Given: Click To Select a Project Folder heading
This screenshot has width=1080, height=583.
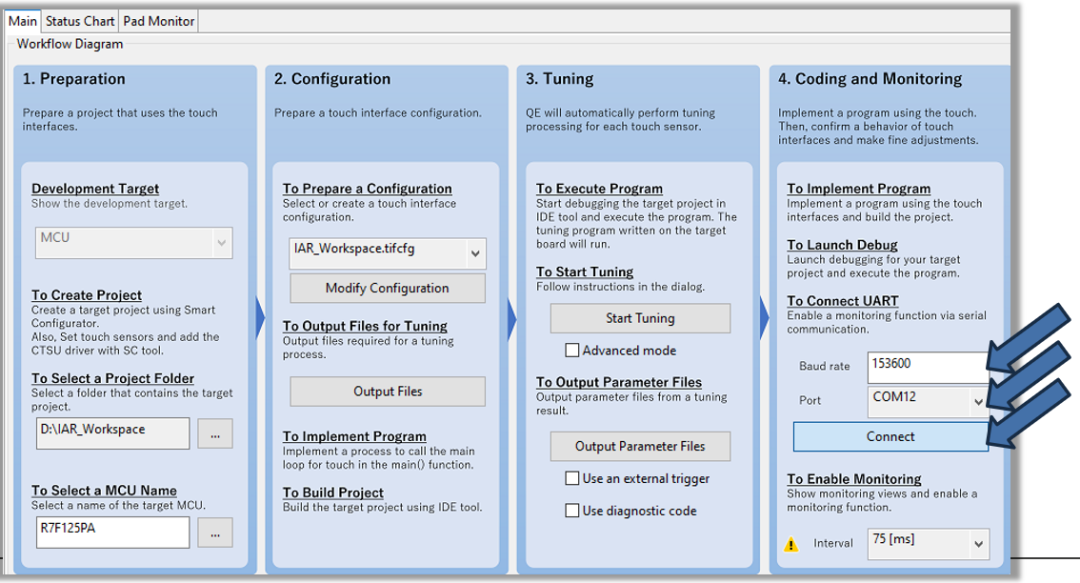Looking at the screenshot, I should (x=113, y=378).
